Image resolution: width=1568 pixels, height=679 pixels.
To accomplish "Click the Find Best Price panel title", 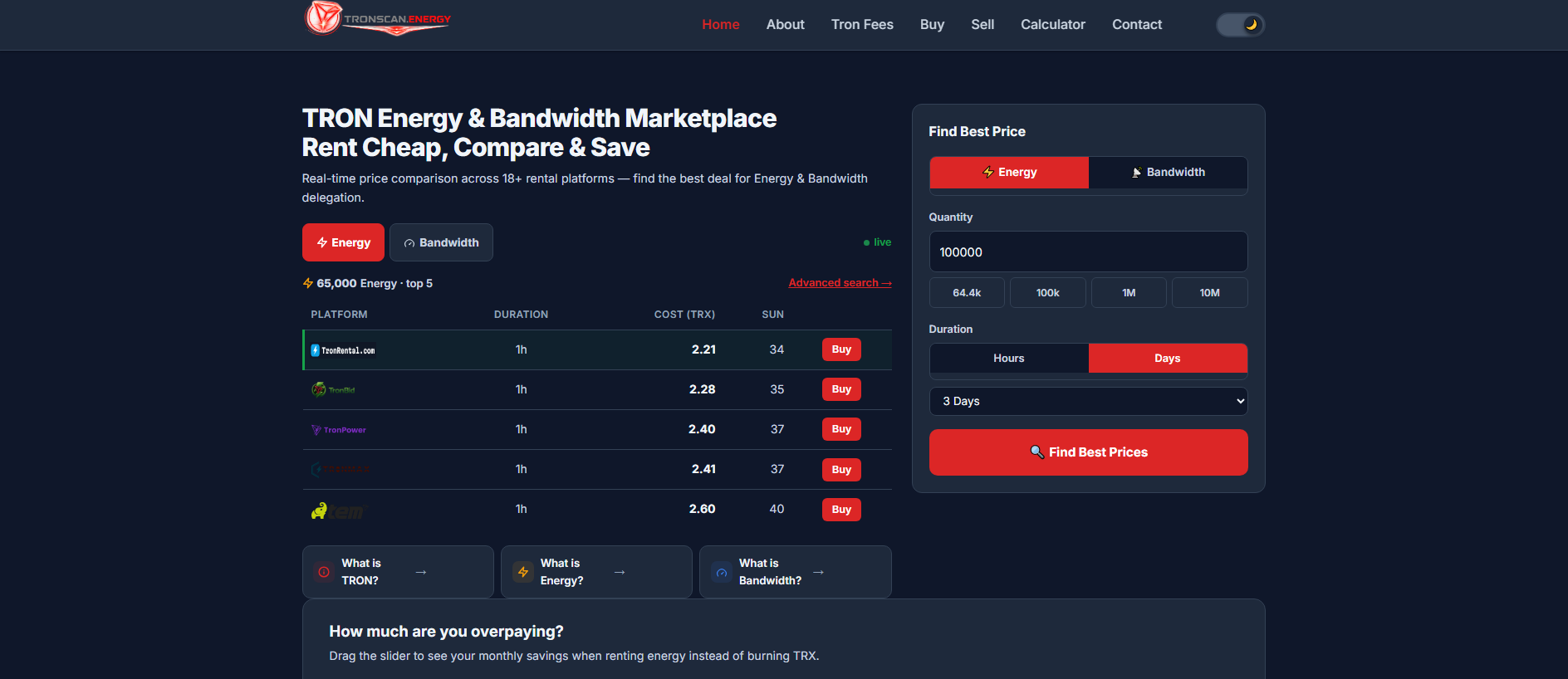I will click(977, 131).
